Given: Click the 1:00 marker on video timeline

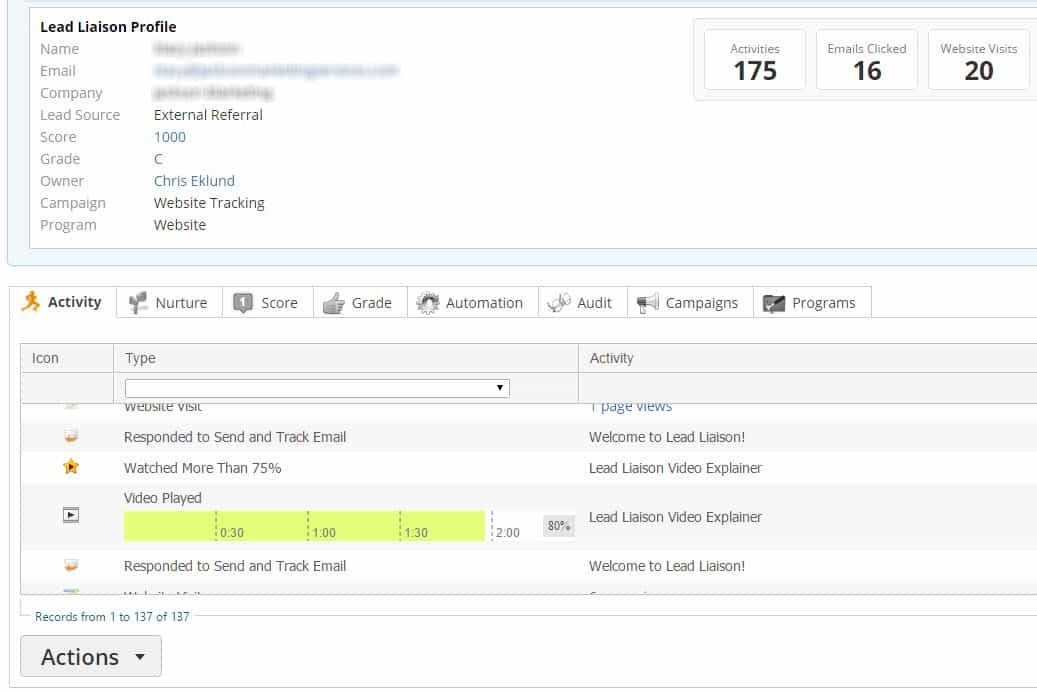Looking at the screenshot, I should 323,533.
